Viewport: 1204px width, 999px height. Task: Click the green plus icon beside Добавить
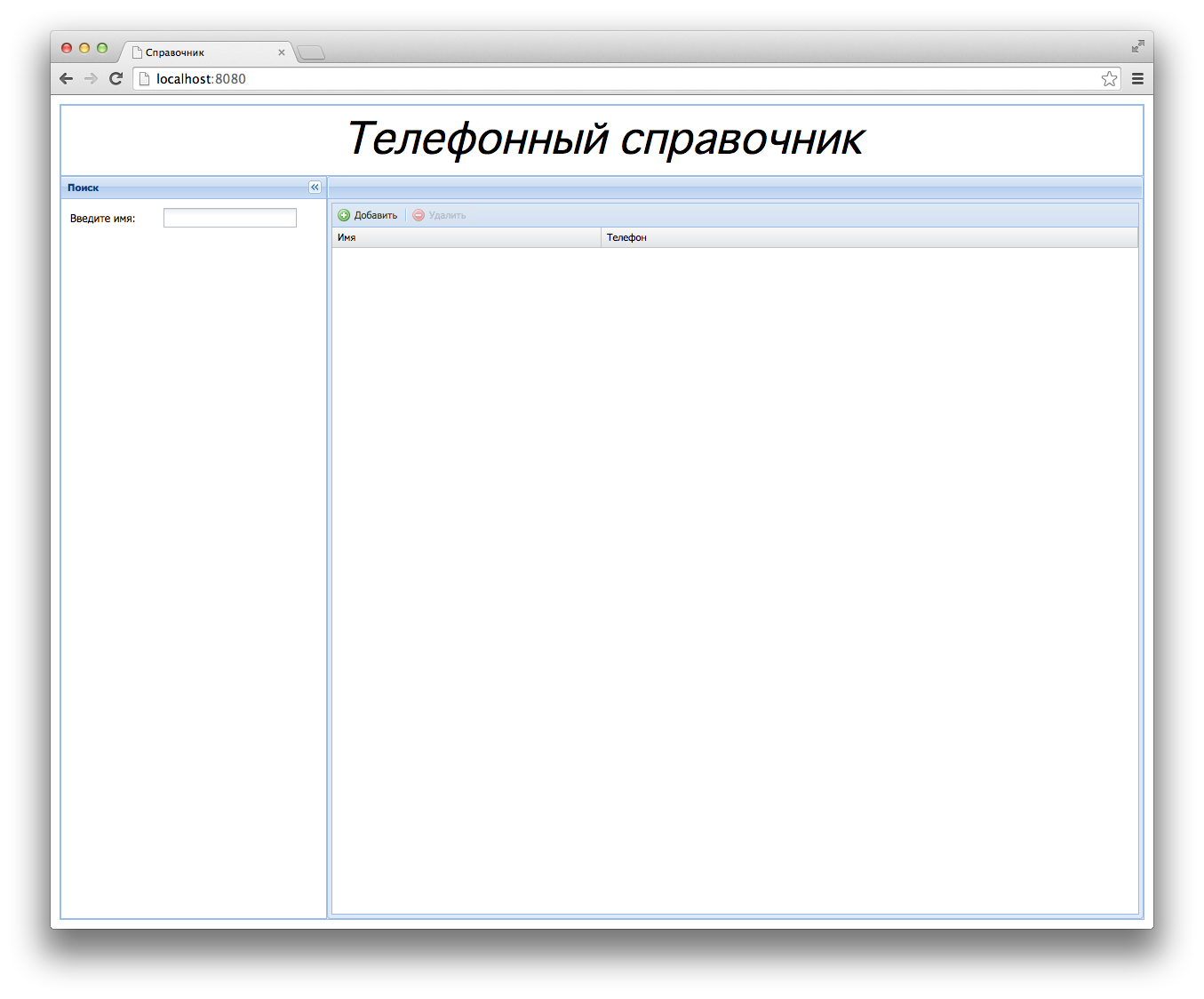pos(343,215)
